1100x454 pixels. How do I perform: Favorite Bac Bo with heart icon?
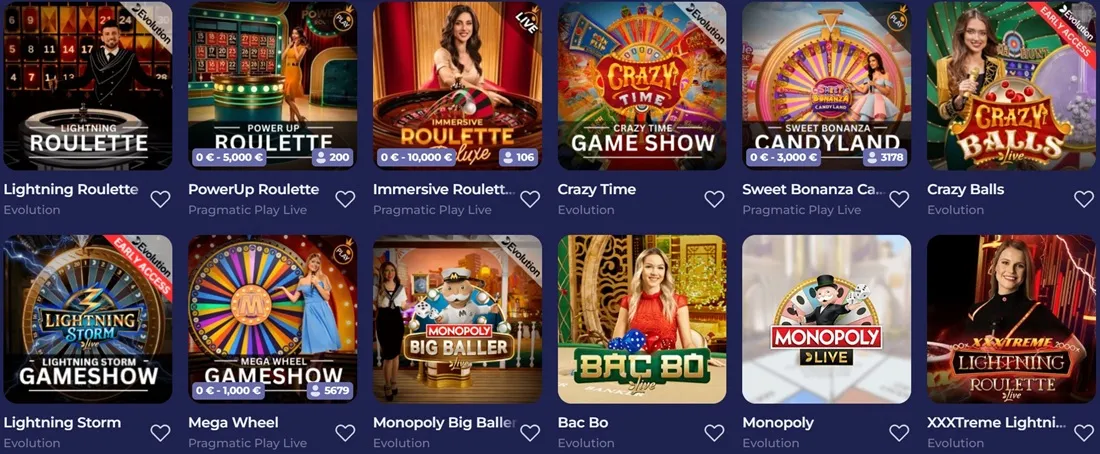(714, 432)
